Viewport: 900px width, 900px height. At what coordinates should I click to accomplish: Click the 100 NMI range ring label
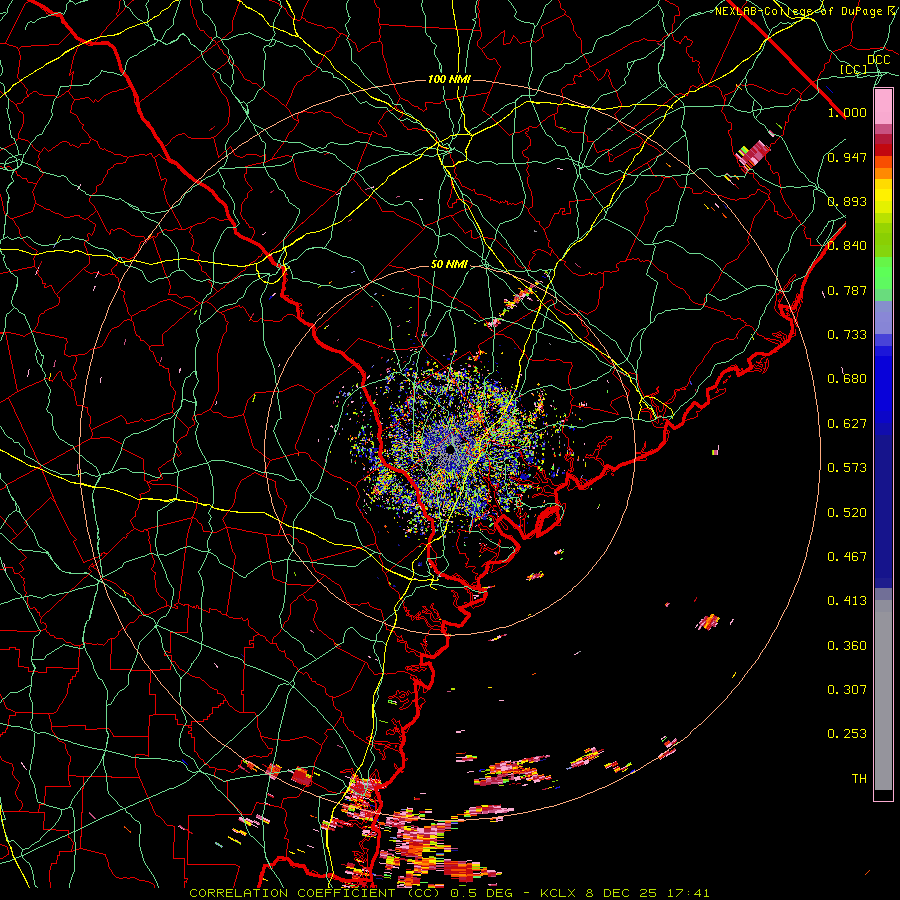[x=449, y=79]
